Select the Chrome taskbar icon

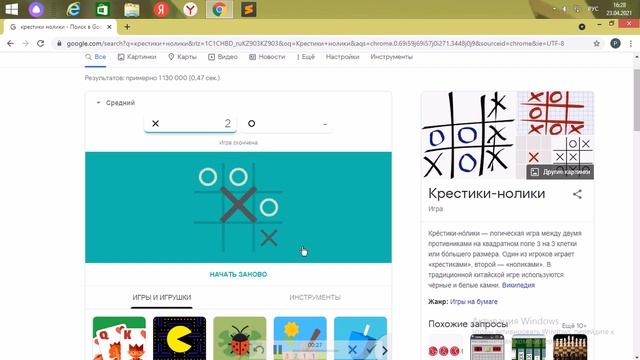[219, 9]
